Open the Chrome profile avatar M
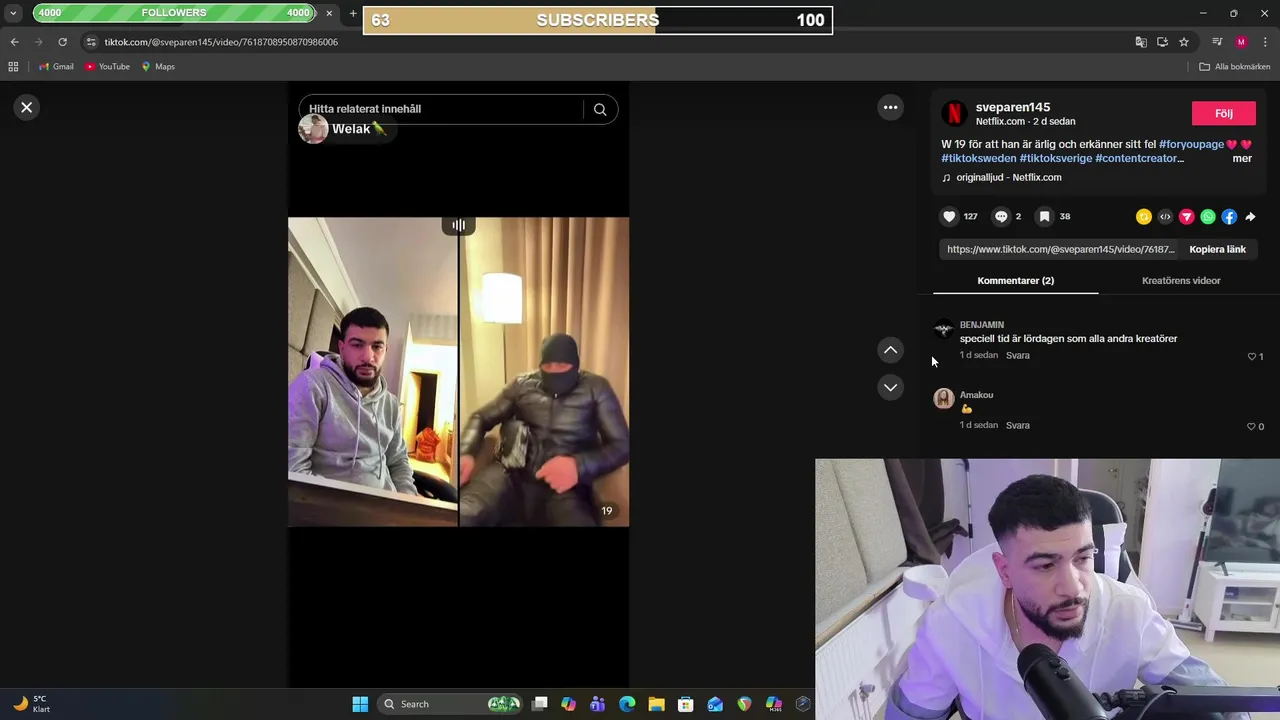 click(1241, 42)
